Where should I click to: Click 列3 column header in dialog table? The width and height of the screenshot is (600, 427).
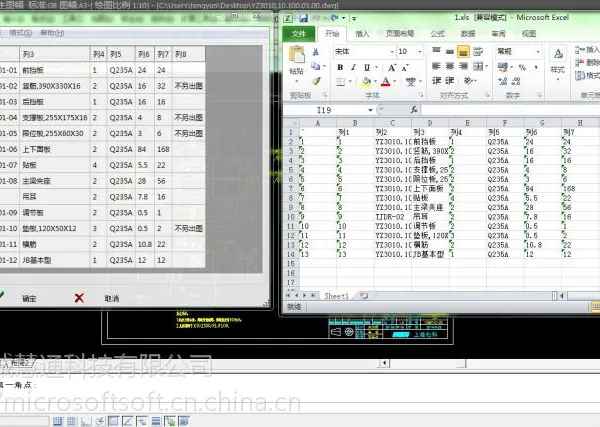[x=54, y=54]
